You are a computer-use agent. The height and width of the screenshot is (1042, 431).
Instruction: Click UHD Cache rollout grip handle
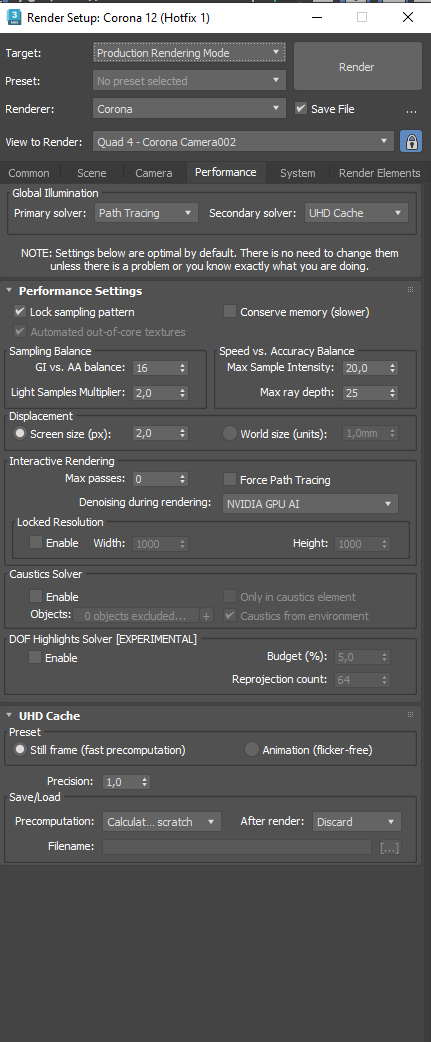pyautogui.click(x=410, y=714)
